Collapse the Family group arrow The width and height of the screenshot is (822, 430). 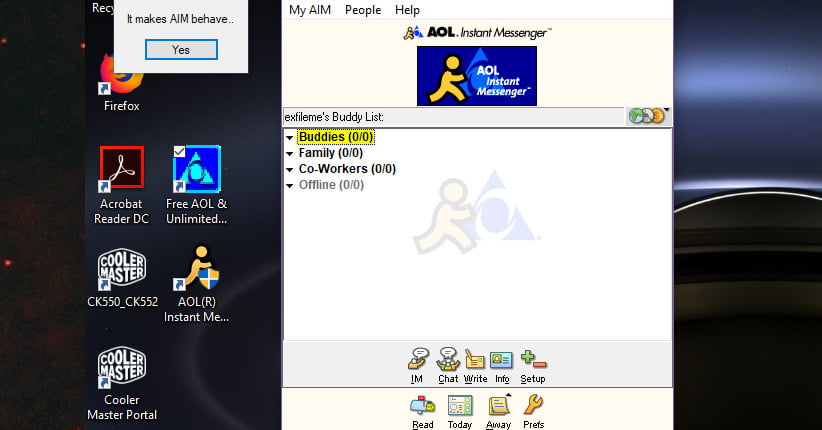pos(289,154)
